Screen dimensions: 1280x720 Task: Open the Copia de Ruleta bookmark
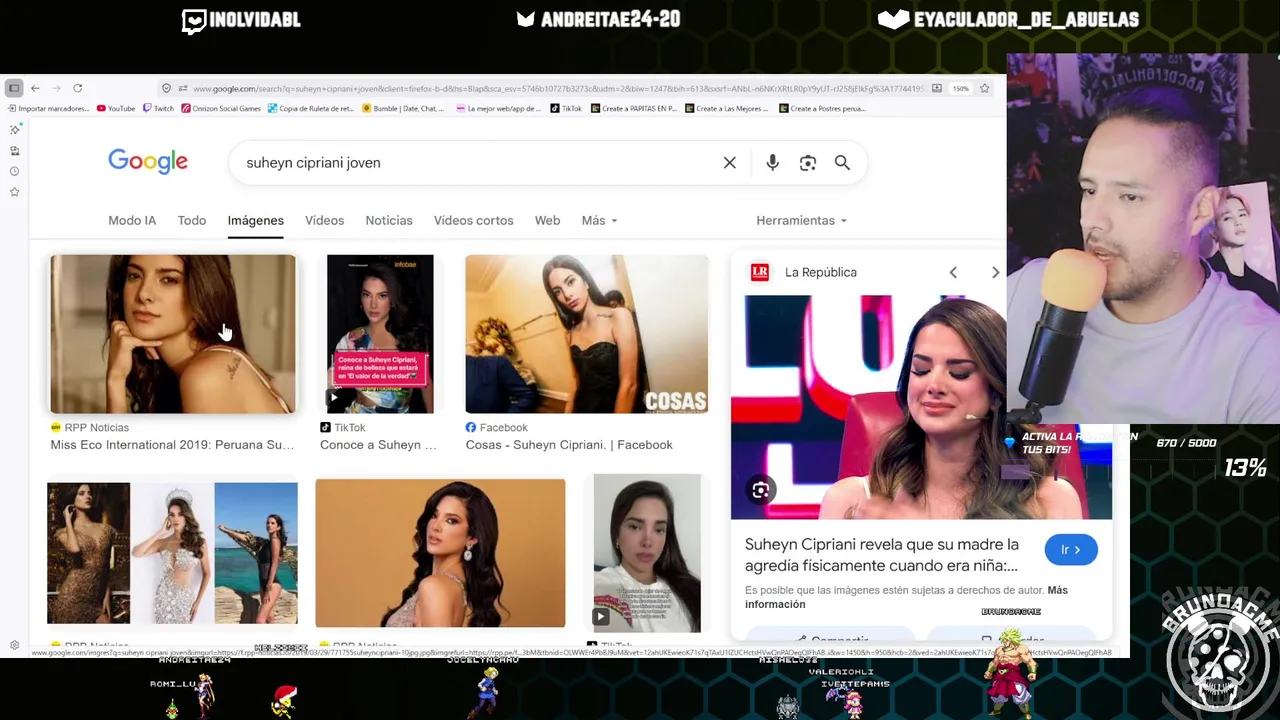point(311,108)
